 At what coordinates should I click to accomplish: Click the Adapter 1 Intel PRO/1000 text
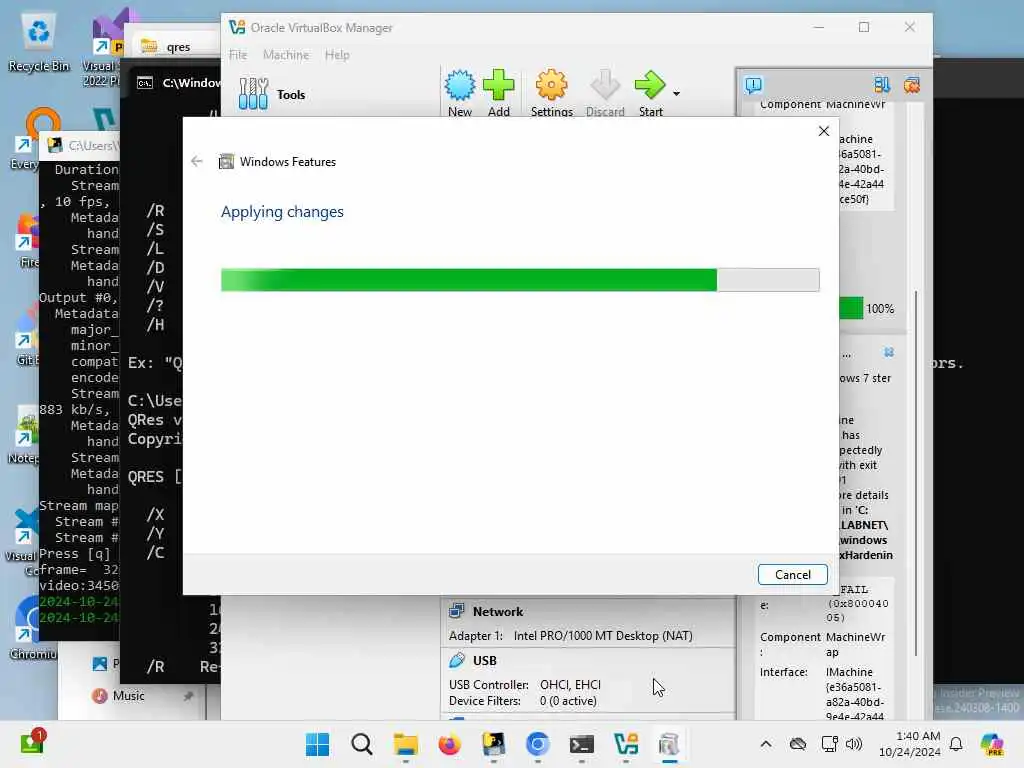coord(570,636)
